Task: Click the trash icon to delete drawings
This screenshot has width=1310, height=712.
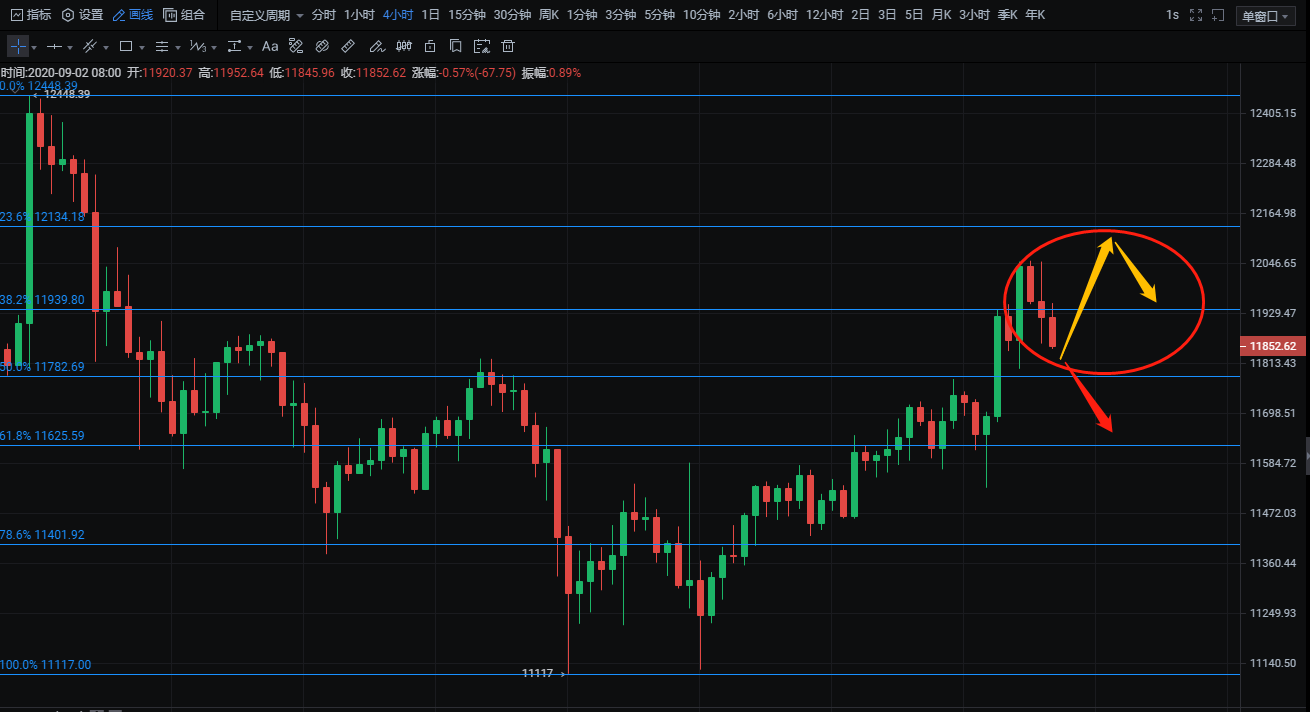Action: (x=508, y=47)
